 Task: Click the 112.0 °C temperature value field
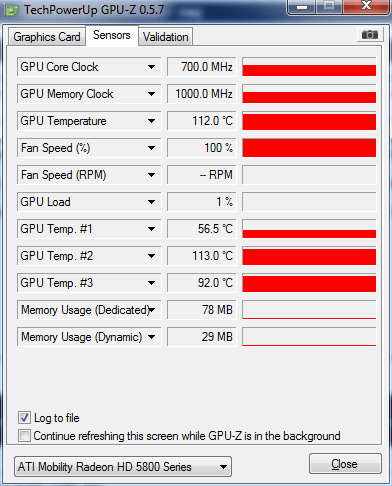[x=202, y=121]
